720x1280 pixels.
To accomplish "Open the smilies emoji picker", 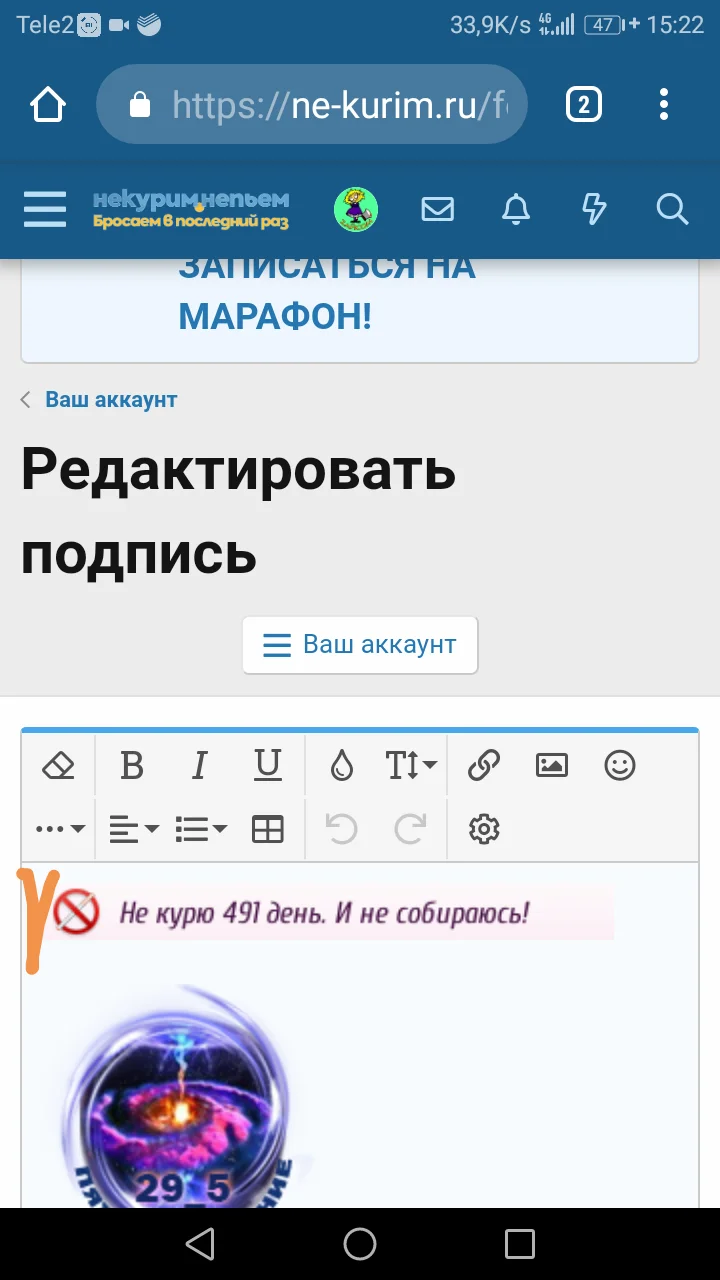I will coord(620,767).
